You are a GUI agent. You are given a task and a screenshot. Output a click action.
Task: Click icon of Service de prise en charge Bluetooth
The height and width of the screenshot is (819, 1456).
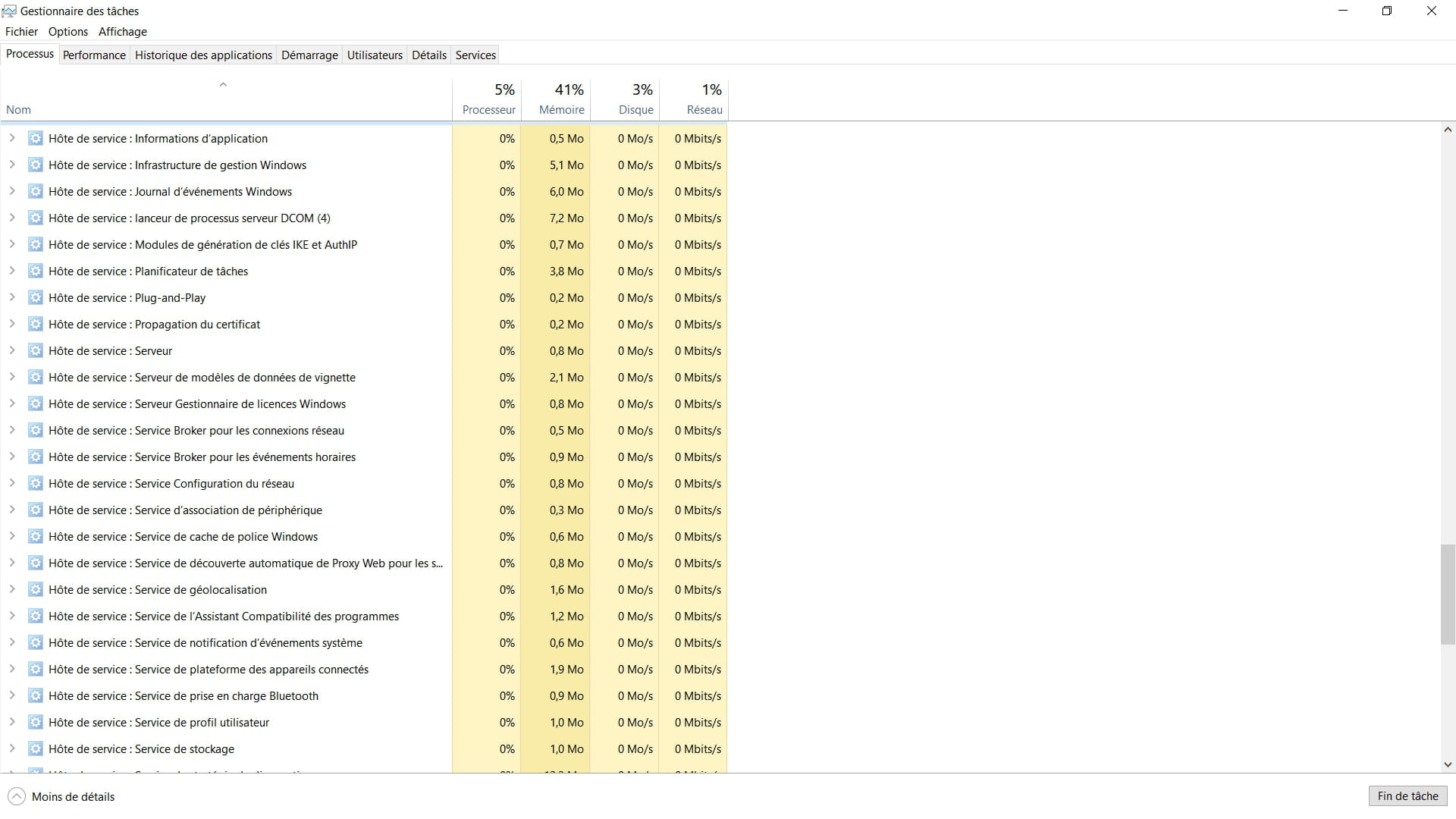pyautogui.click(x=35, y=695)
